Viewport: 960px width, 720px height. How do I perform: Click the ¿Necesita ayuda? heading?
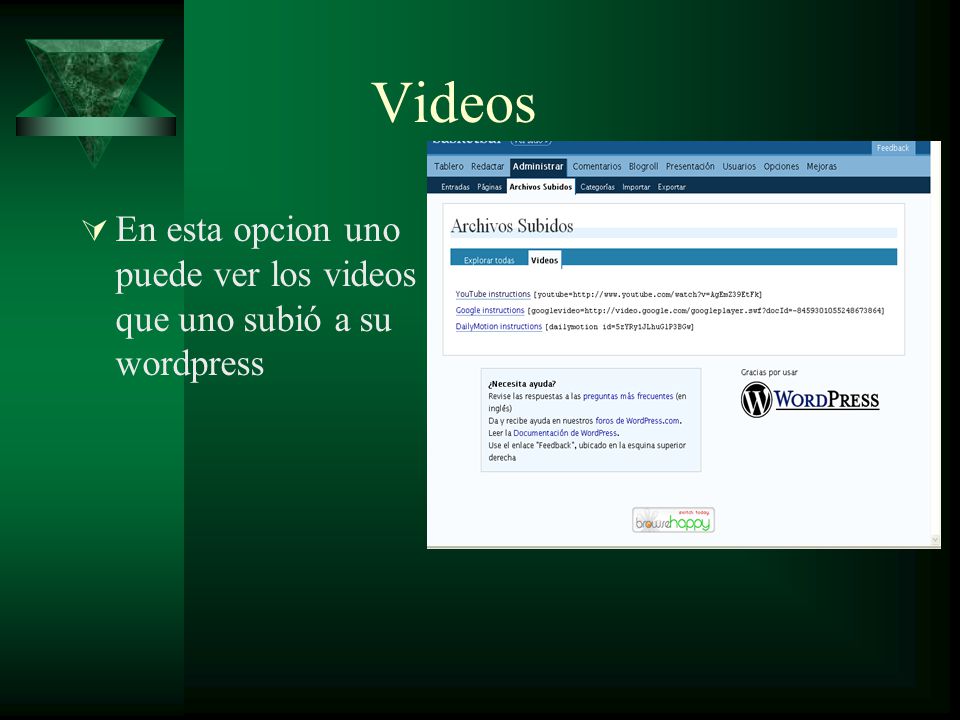pyautogui.click(x=522, y=384)
